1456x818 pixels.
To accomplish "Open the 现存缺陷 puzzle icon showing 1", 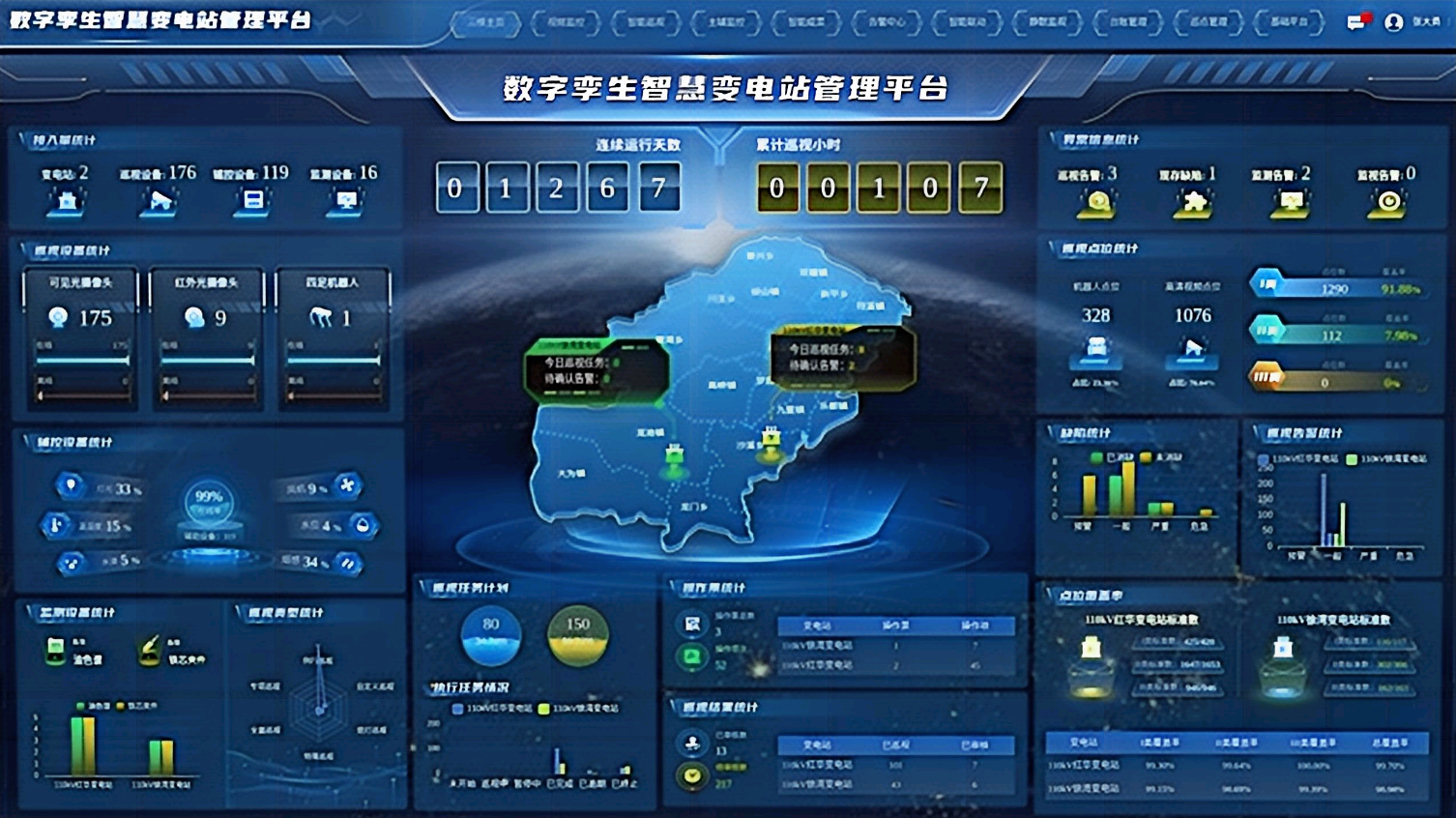I will tap(1194, 202).
